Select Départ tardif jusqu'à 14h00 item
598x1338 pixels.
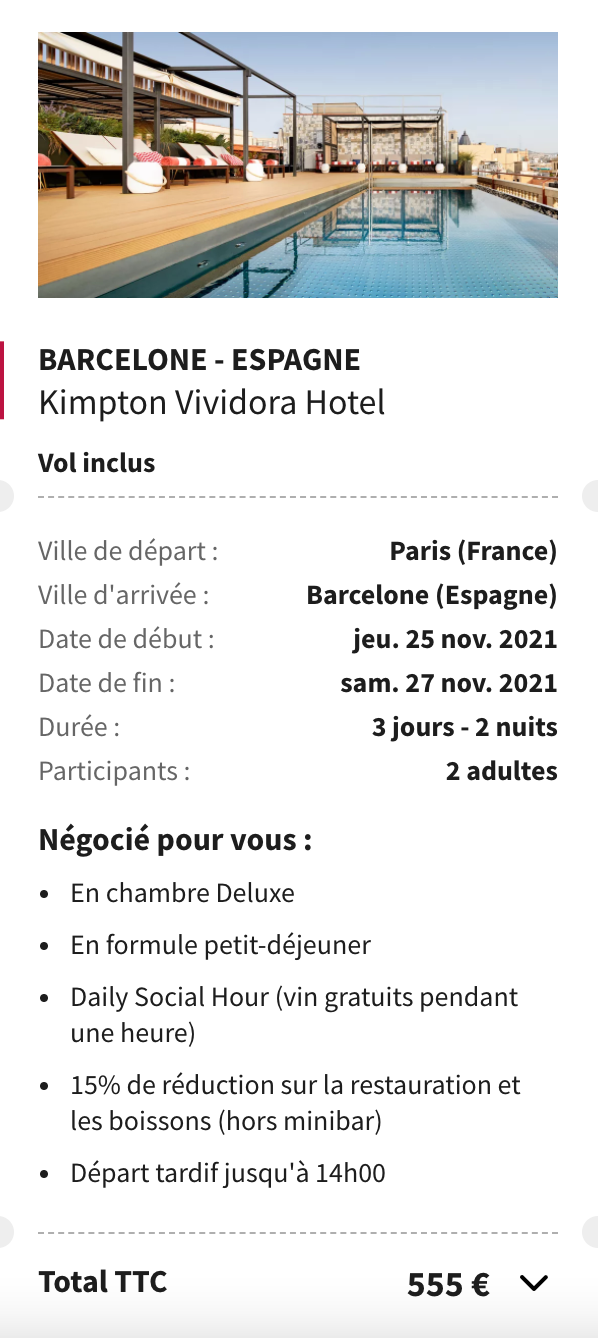pyautogui.click(x=228, y=1173)
